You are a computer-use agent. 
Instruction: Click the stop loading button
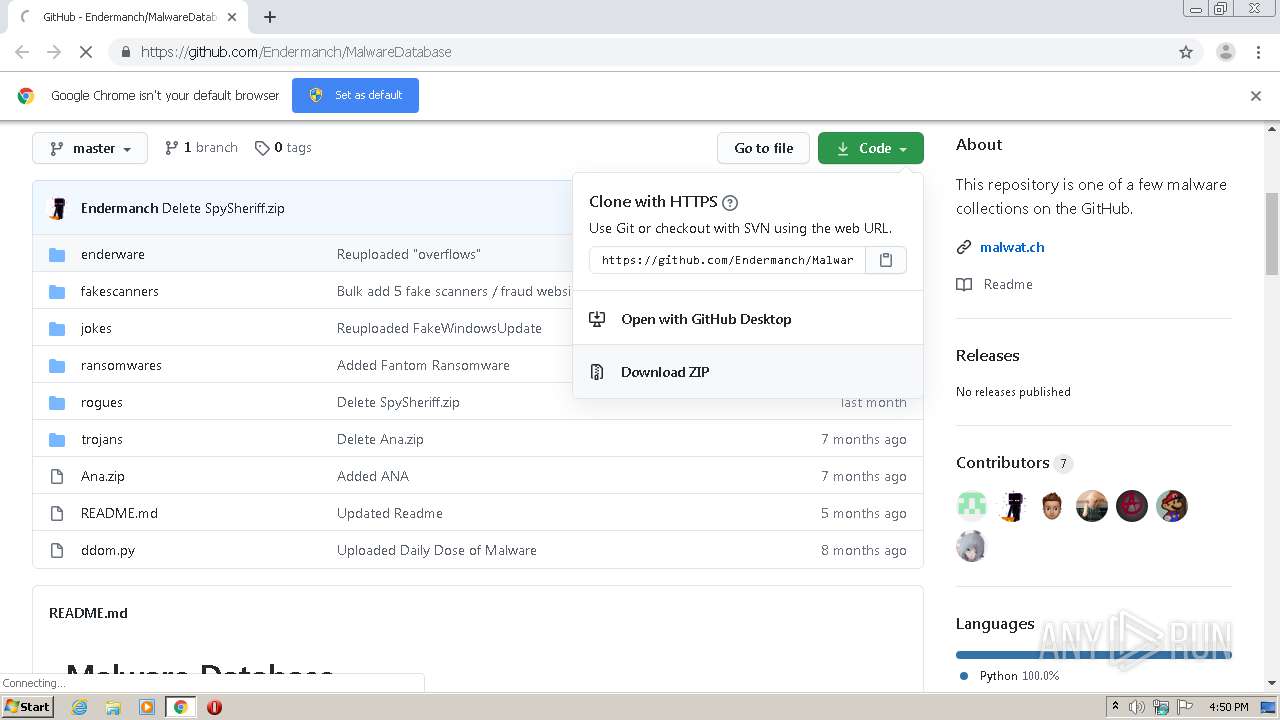click(86, 52)
